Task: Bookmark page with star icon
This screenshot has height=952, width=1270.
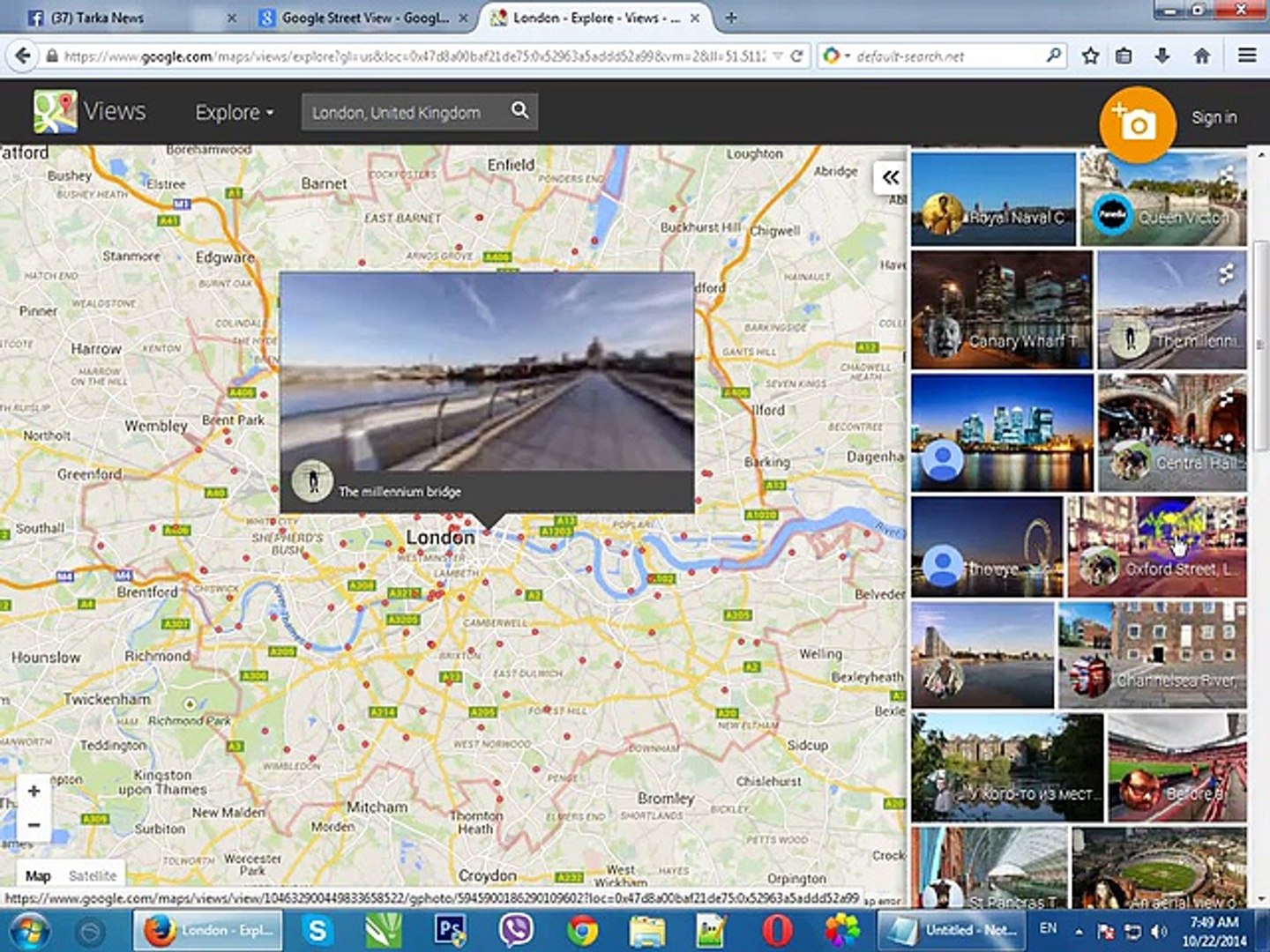Action: click(1090, 56)
